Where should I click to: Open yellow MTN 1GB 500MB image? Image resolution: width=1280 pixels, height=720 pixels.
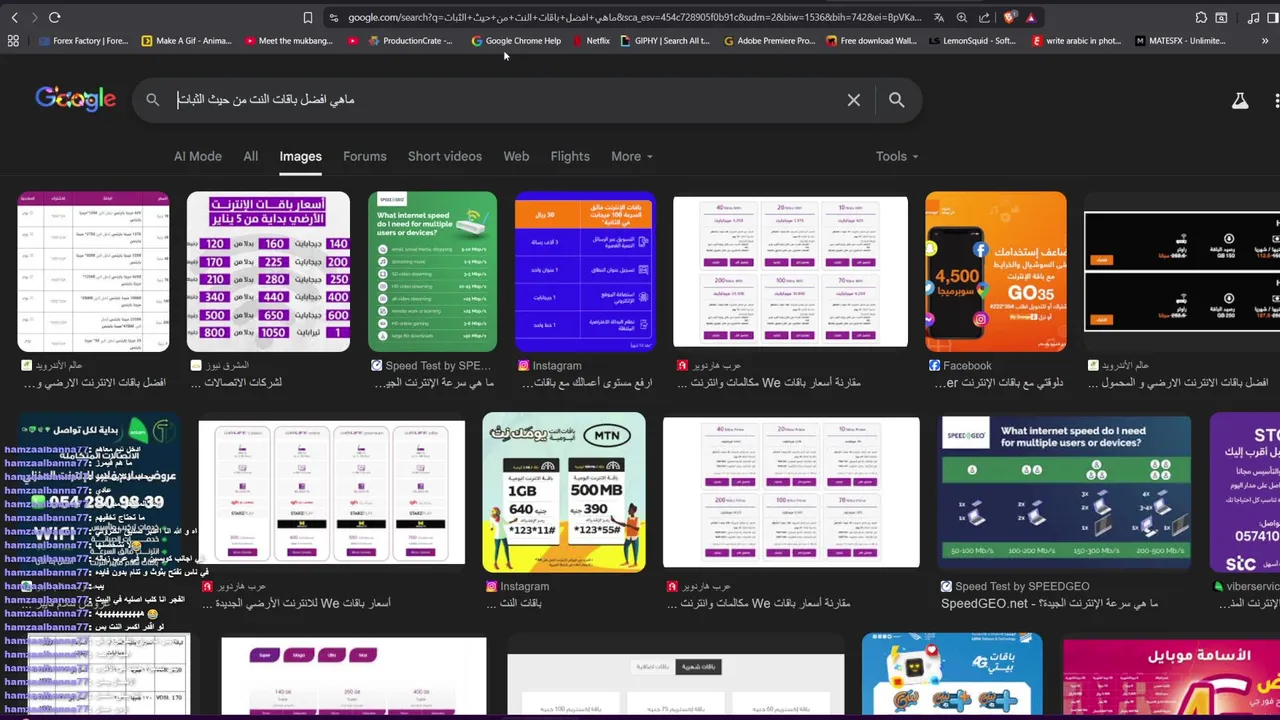(564, 492)
